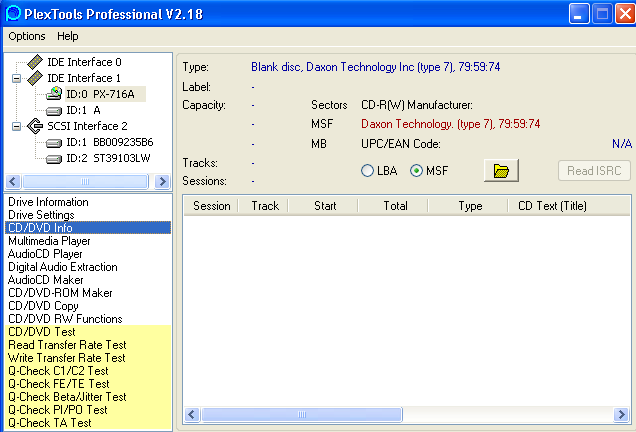The width and height of the screenshot is (636, 432).
Task: Open CD/DVD Copy function
Action: tap(88, 305)
